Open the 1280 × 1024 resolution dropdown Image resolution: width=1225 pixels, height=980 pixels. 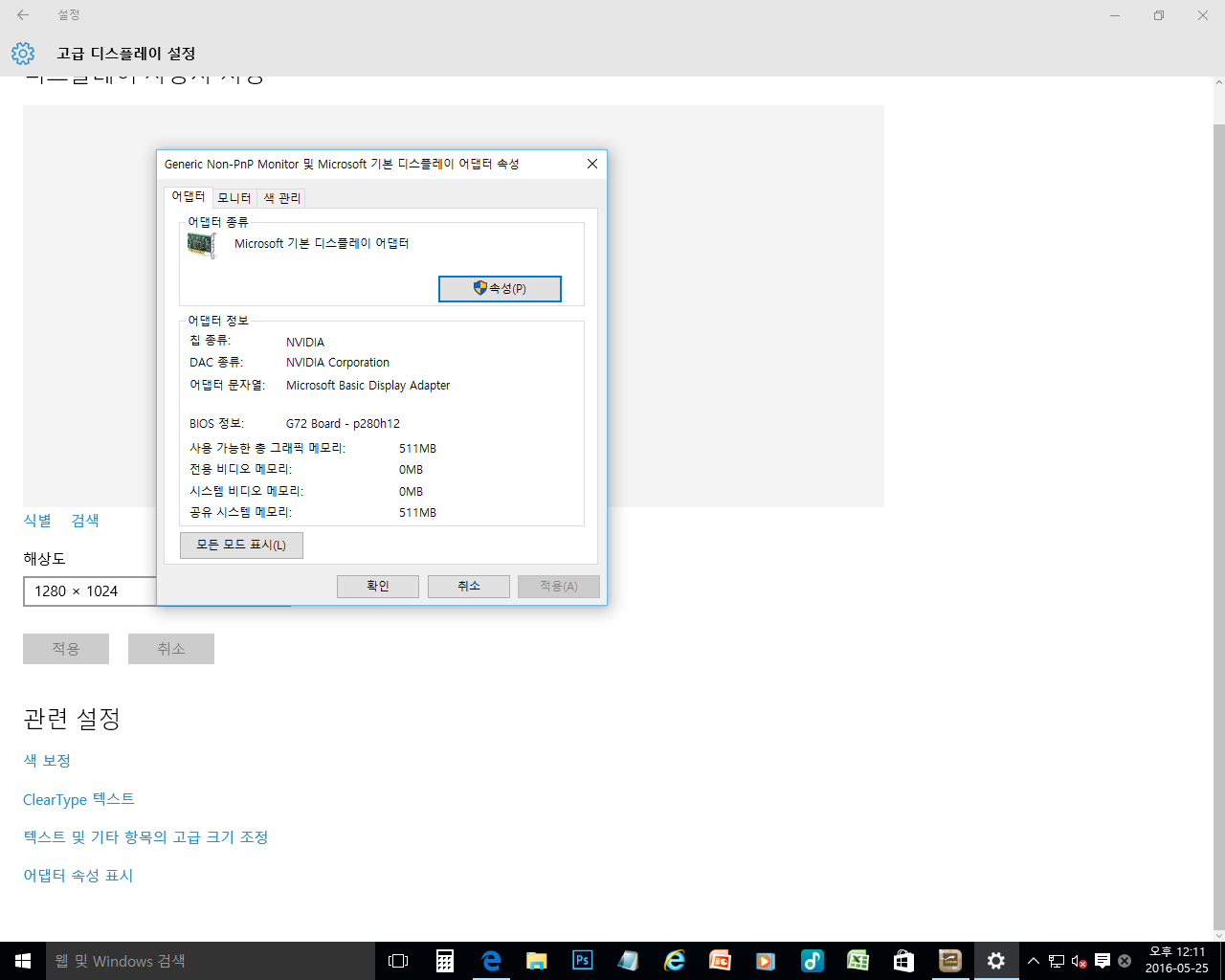[x=90, y=591]
